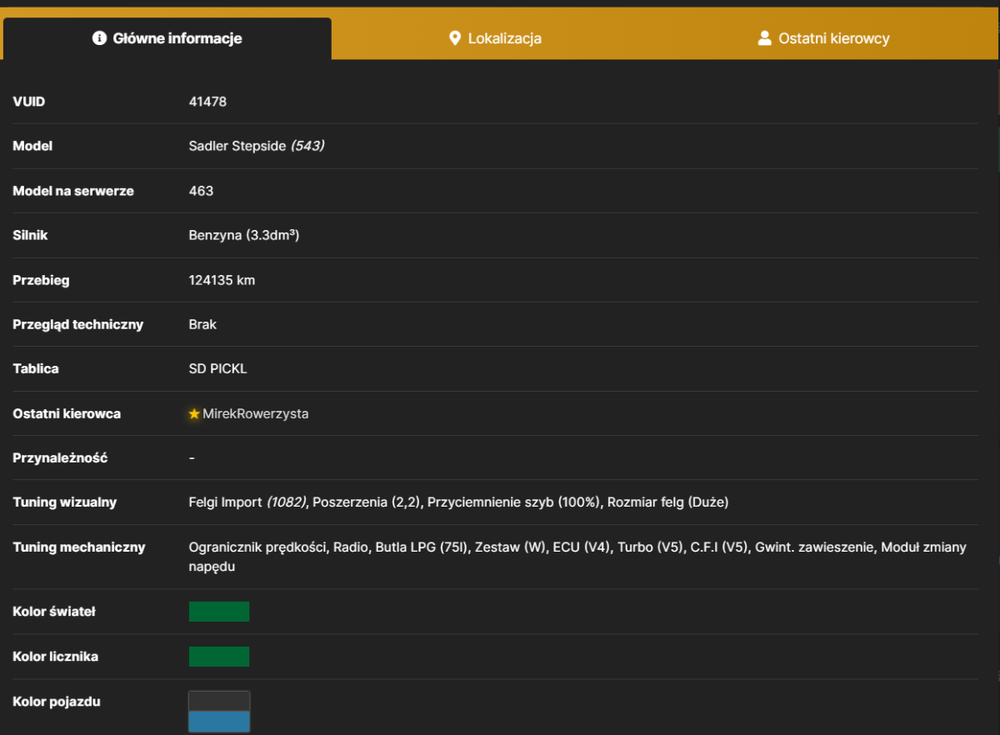Click the blue Kolor pojazdu swatch
This screenshot has width=1000, height=735.
(219, 722)
